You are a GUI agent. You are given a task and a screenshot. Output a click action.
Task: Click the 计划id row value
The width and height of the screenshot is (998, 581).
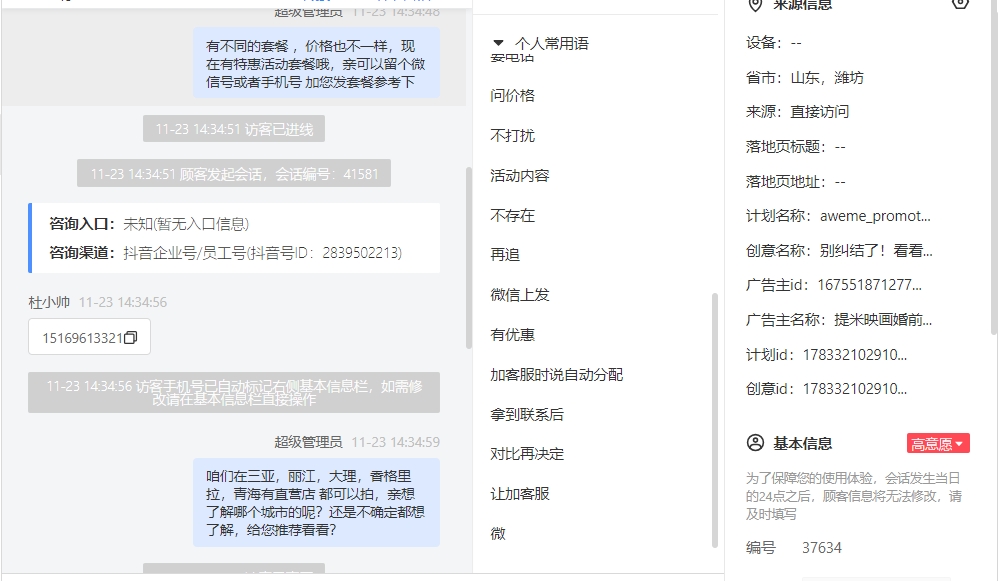855,354
